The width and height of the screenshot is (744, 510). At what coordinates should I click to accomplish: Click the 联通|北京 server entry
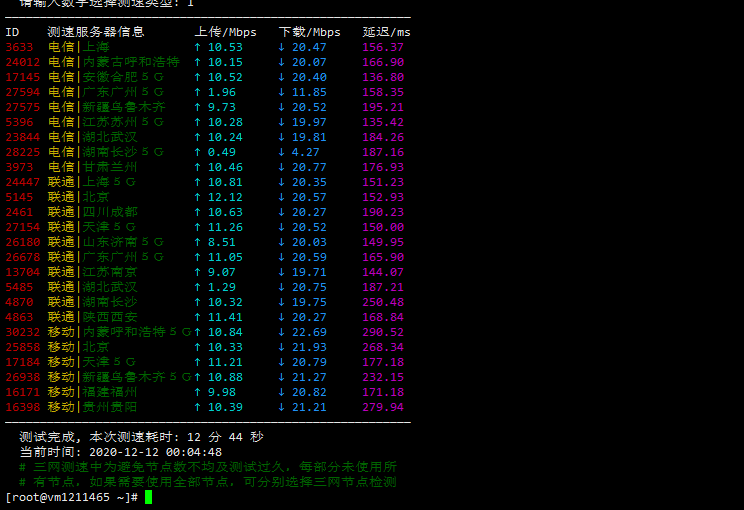coord(79,197)
